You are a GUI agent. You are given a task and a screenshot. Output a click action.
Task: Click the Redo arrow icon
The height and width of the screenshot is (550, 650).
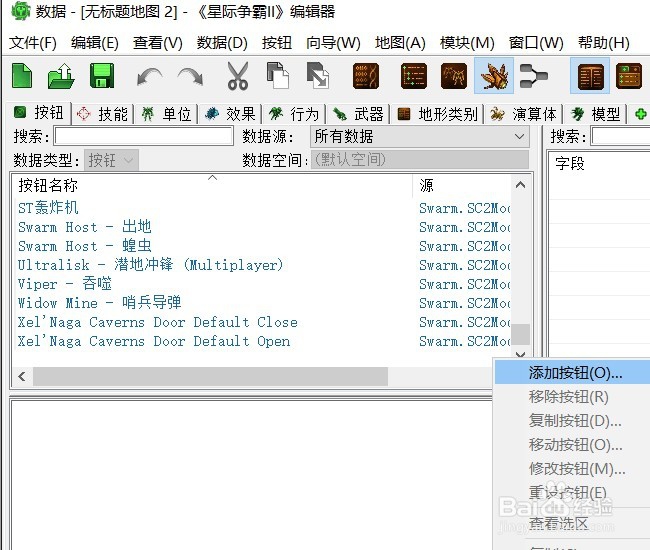tap(190, 77)
